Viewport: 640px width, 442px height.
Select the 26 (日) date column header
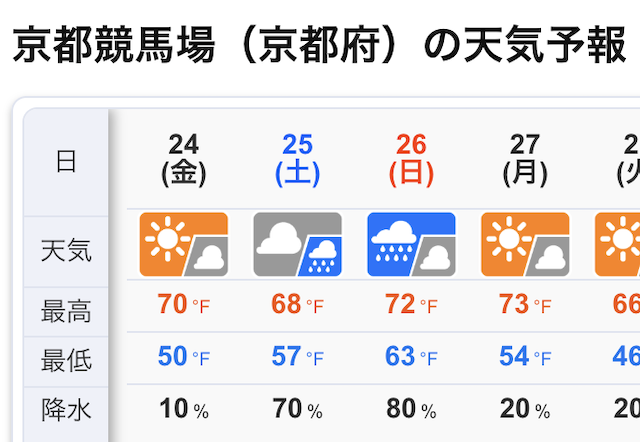411,160
